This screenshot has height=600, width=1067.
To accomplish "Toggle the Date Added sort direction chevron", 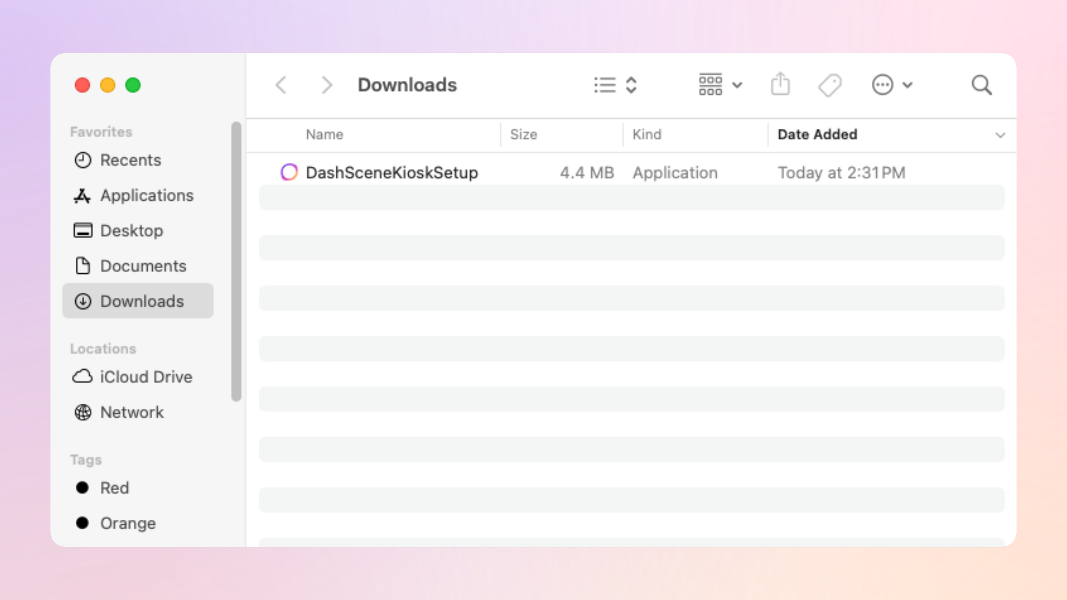I will click(1000, 135).
